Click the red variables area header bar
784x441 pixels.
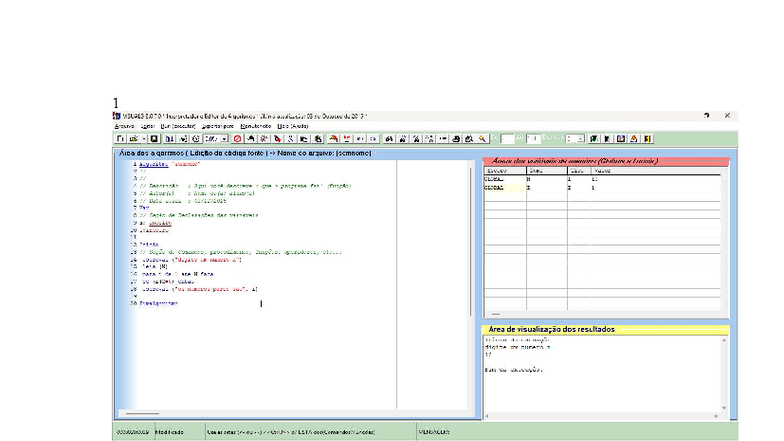(x=606, y=161)
